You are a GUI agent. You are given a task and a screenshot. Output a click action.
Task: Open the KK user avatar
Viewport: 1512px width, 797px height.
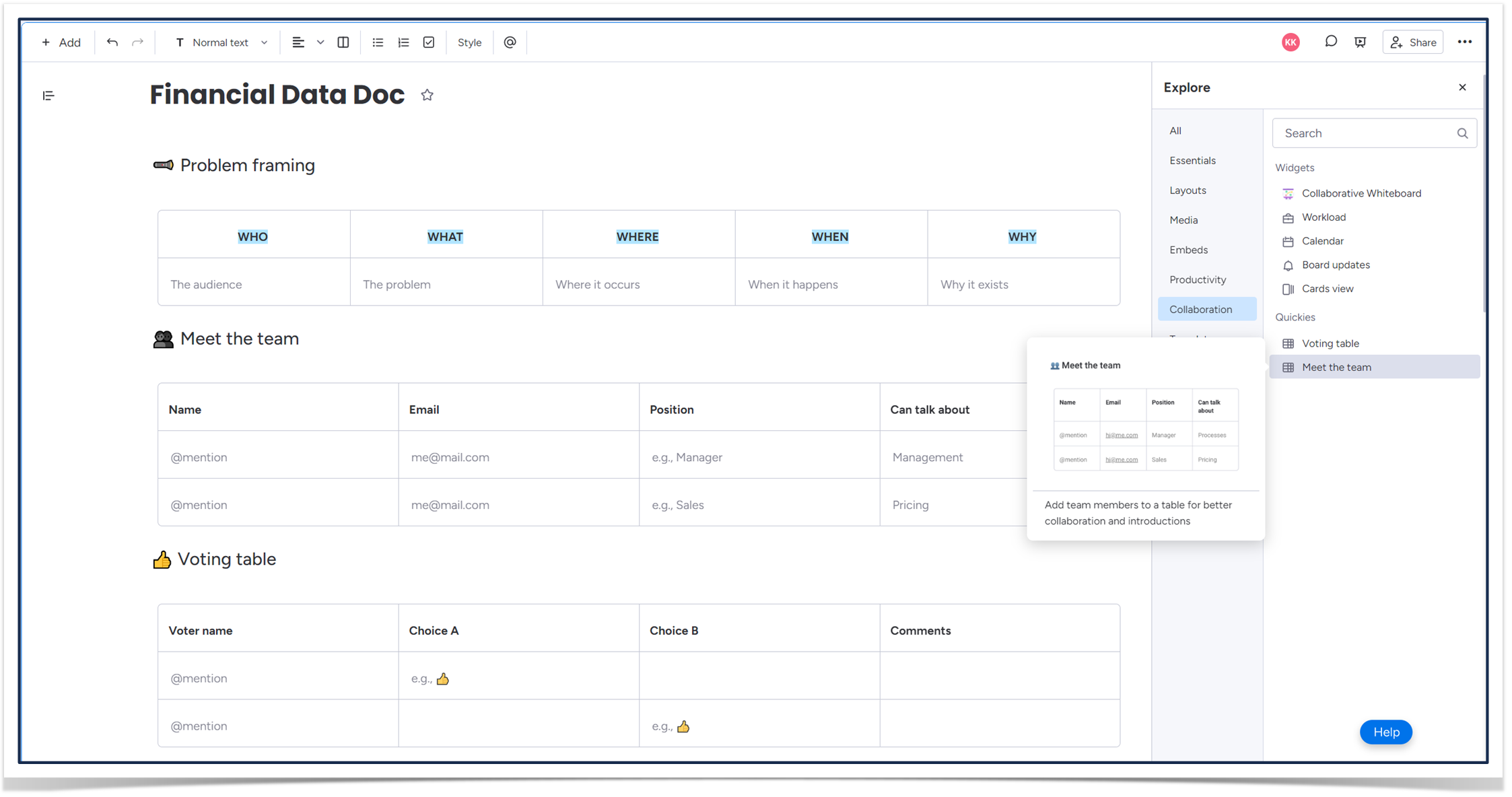[1291, 42]
